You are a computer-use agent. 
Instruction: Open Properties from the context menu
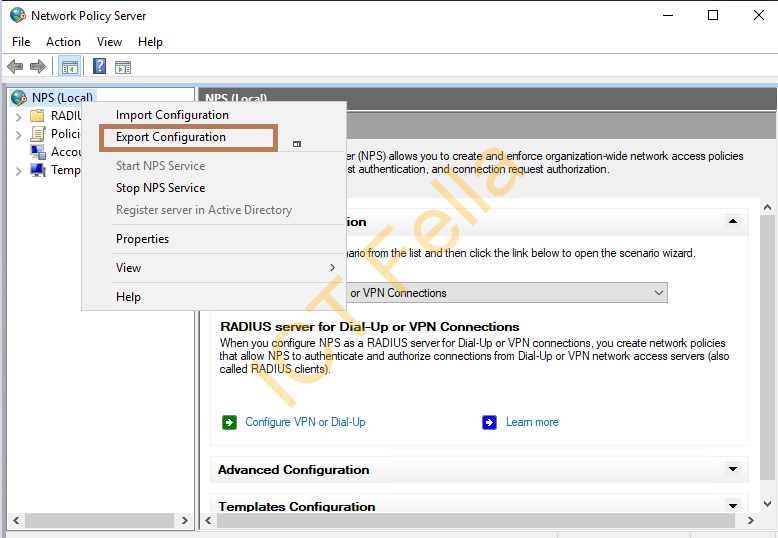[x=142, y=239]
